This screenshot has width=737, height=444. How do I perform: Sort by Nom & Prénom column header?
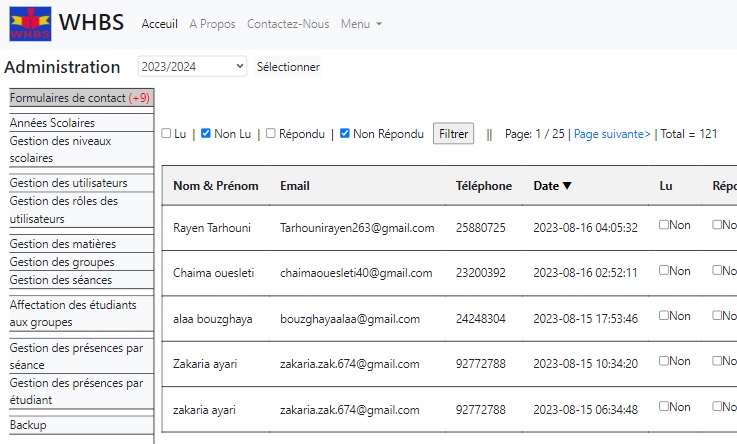click(x=215, y=186)
